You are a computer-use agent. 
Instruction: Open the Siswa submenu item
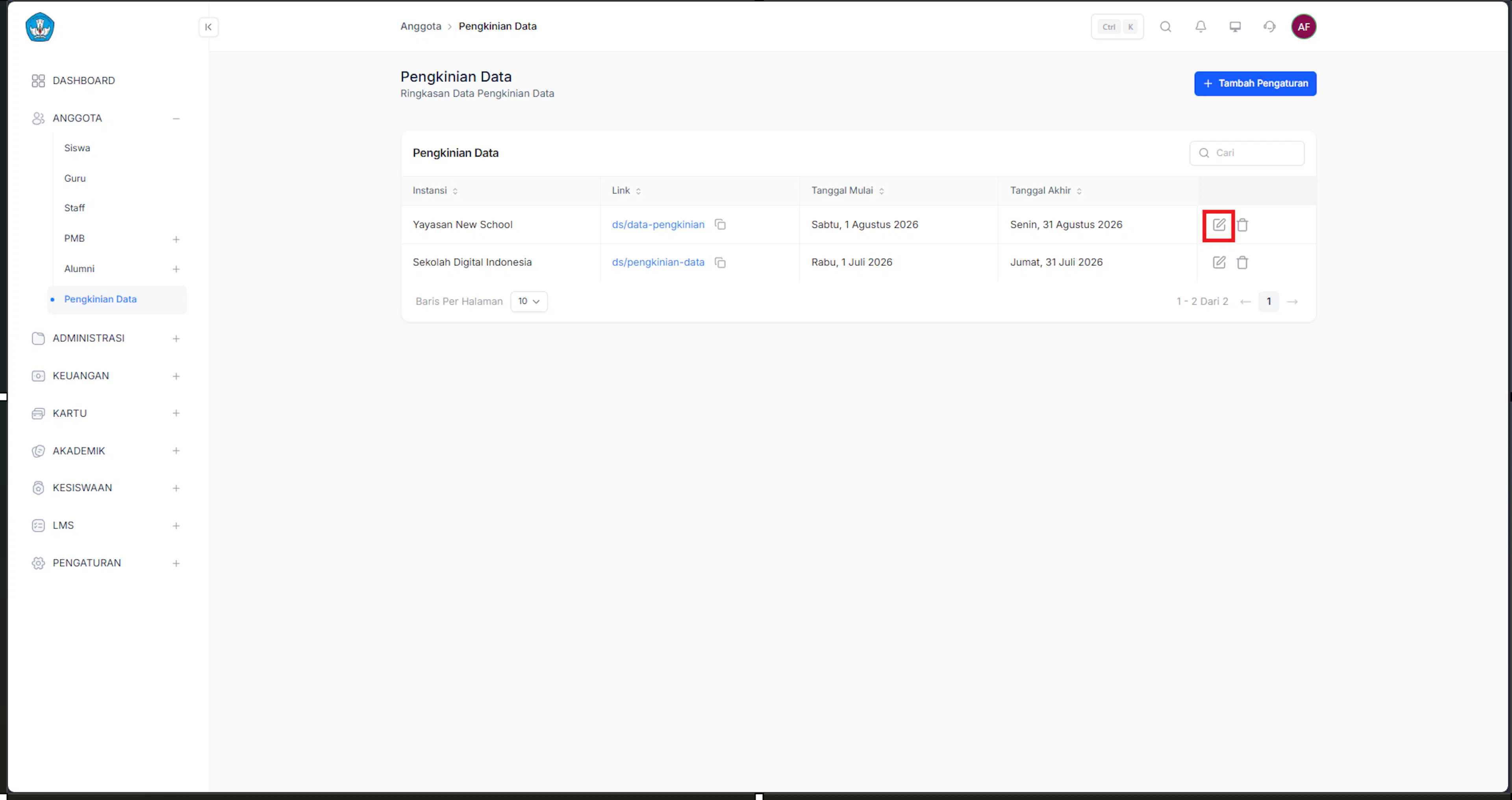(77, 148)
